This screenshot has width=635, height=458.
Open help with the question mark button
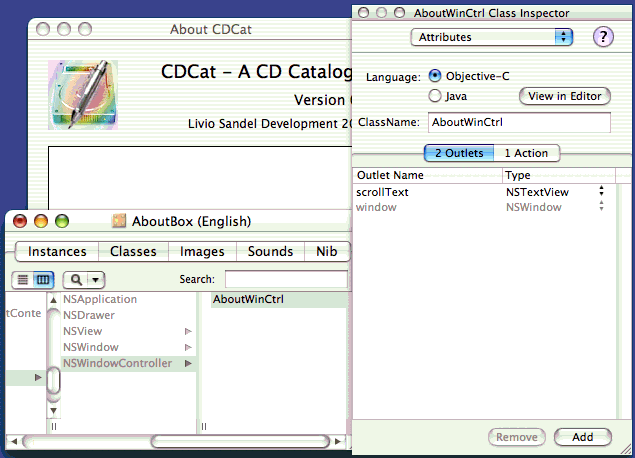tap(603, 37)
